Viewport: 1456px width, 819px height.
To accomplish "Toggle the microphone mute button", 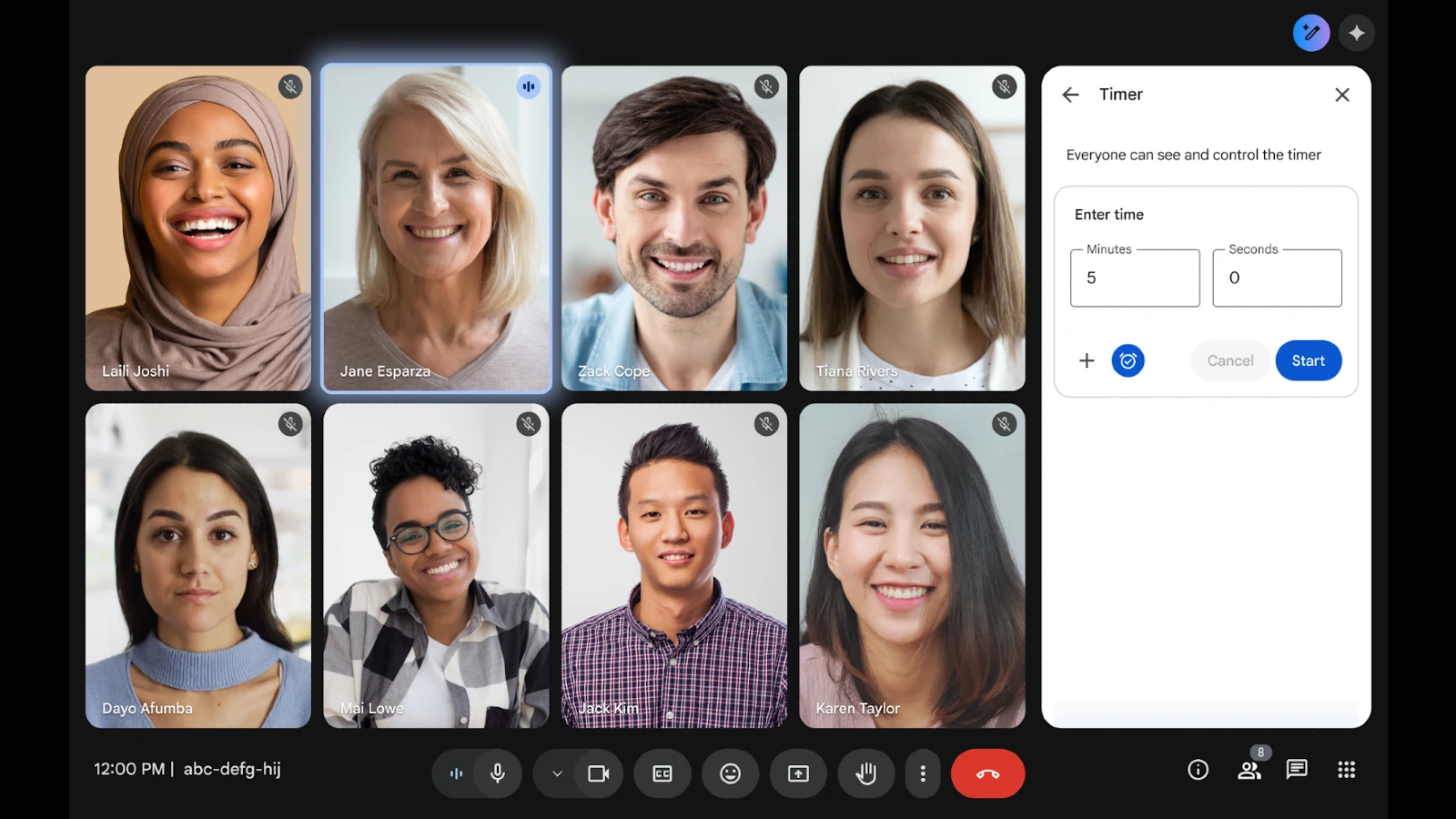I will (x=498, y=773).
